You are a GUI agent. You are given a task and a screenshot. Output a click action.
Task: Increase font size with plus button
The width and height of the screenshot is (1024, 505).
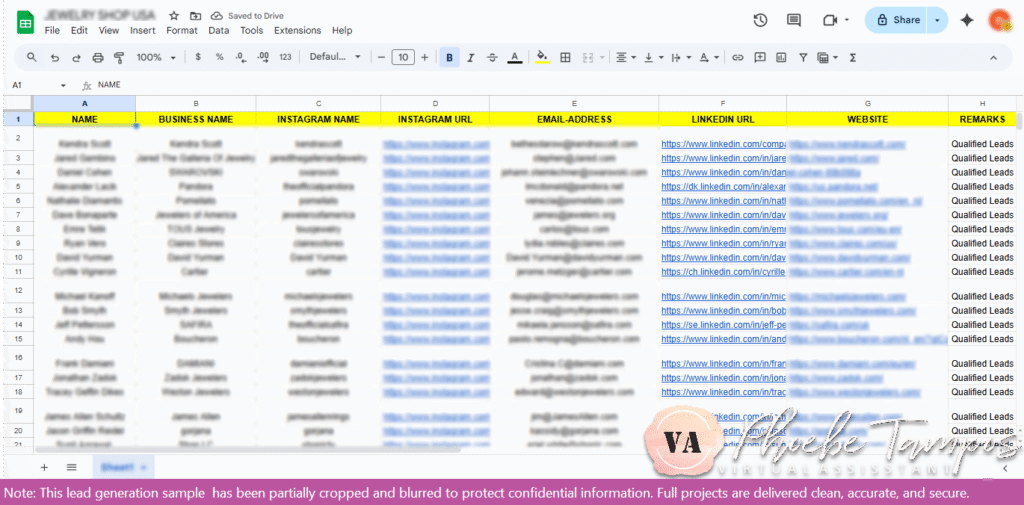(424, 57)
